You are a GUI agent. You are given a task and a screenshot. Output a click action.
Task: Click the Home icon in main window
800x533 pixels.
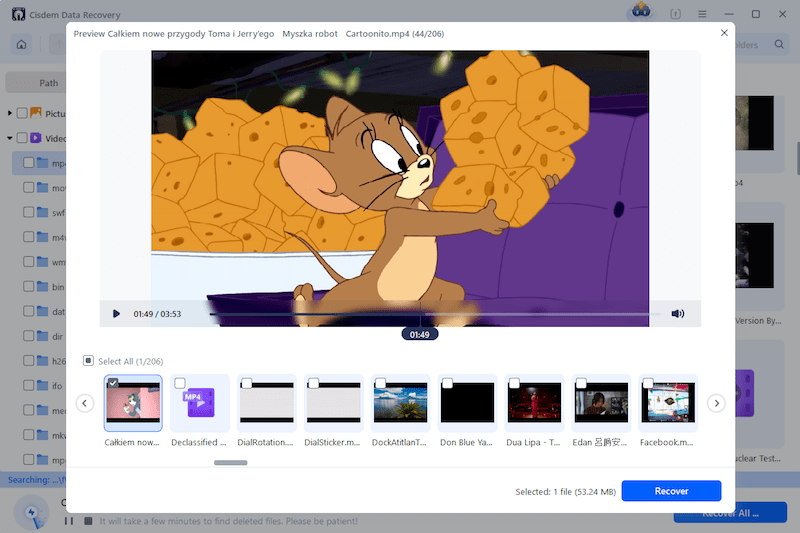[x=21, y=45]
